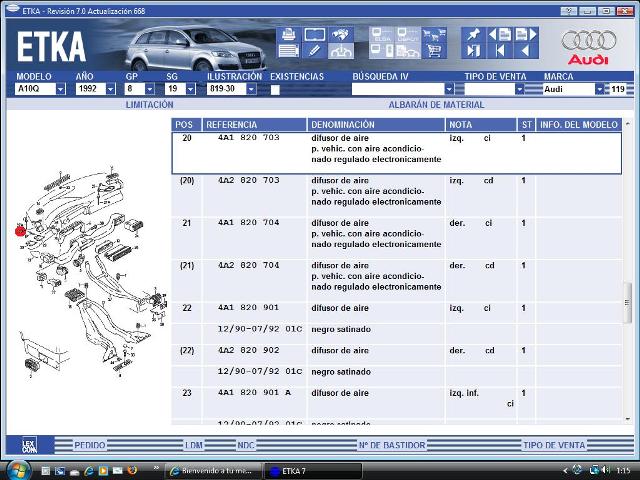Open the volume icon in the system tray
Screen dimensions: 640x480
(606, 470)
